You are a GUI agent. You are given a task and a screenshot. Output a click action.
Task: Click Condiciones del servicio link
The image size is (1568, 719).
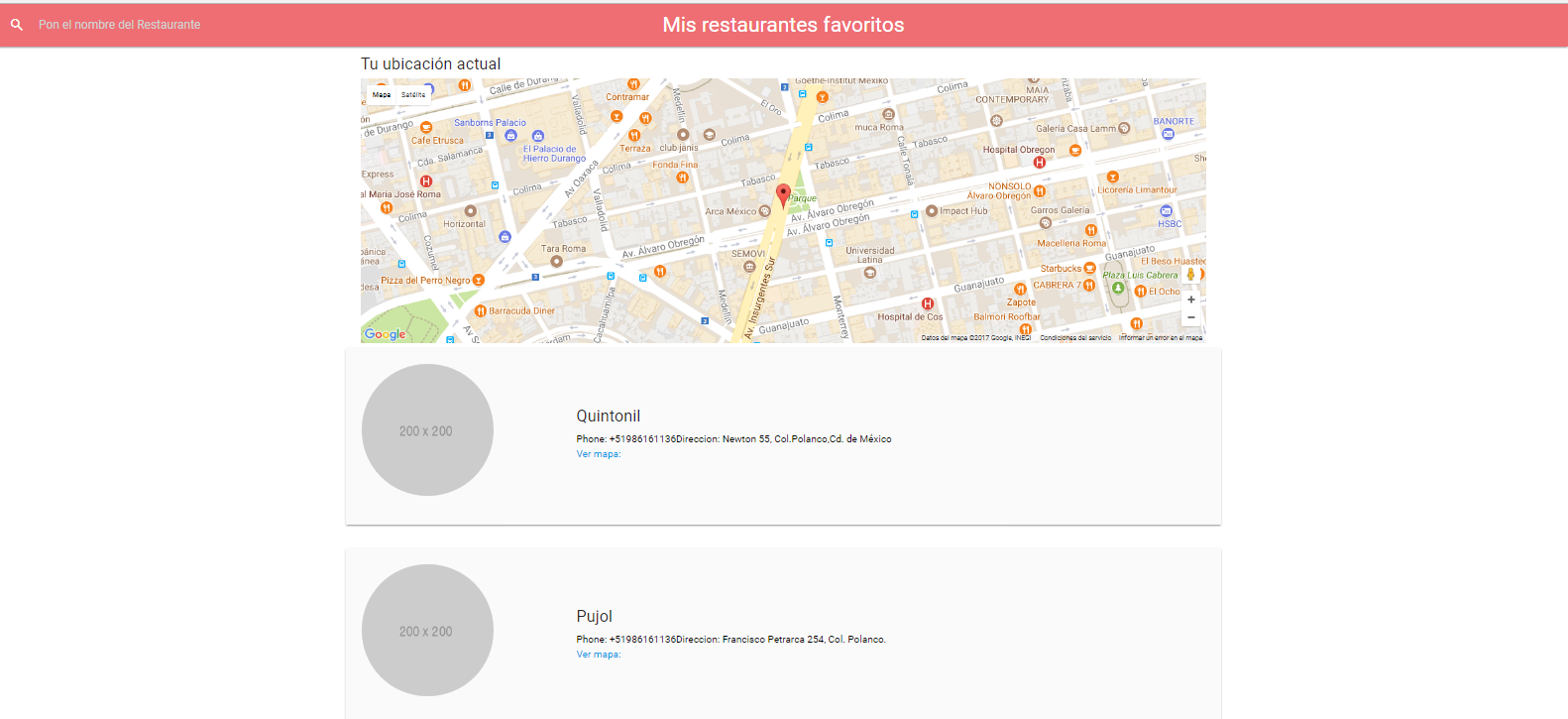pyautogui.click(x=1074, y=338)
